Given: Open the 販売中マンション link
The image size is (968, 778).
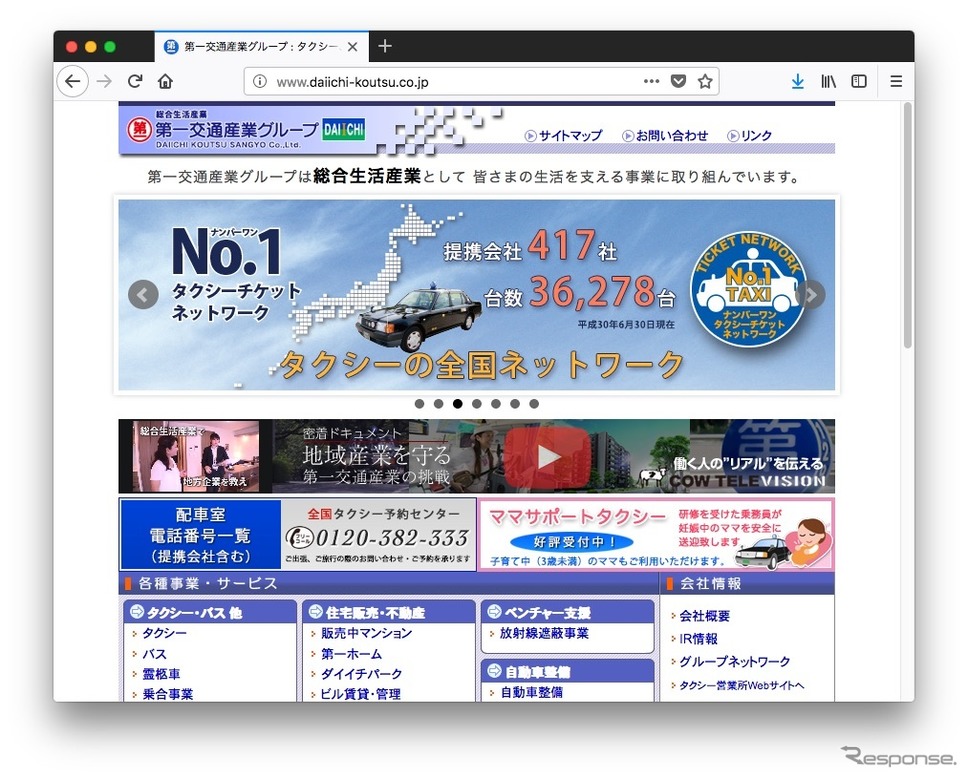Looking at the screenshot, I should coord(366,633).
